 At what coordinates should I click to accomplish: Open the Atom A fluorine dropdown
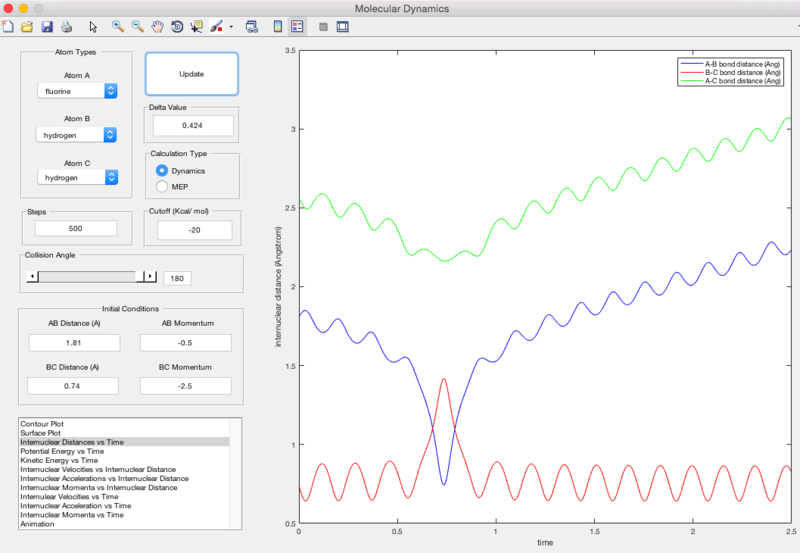[x=78, y=91]
